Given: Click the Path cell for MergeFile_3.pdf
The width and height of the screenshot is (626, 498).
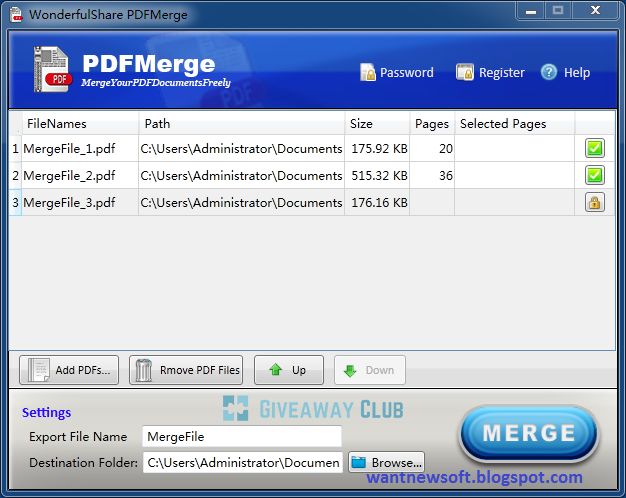Looking at the screenshot, I should [x=242, y=202].
